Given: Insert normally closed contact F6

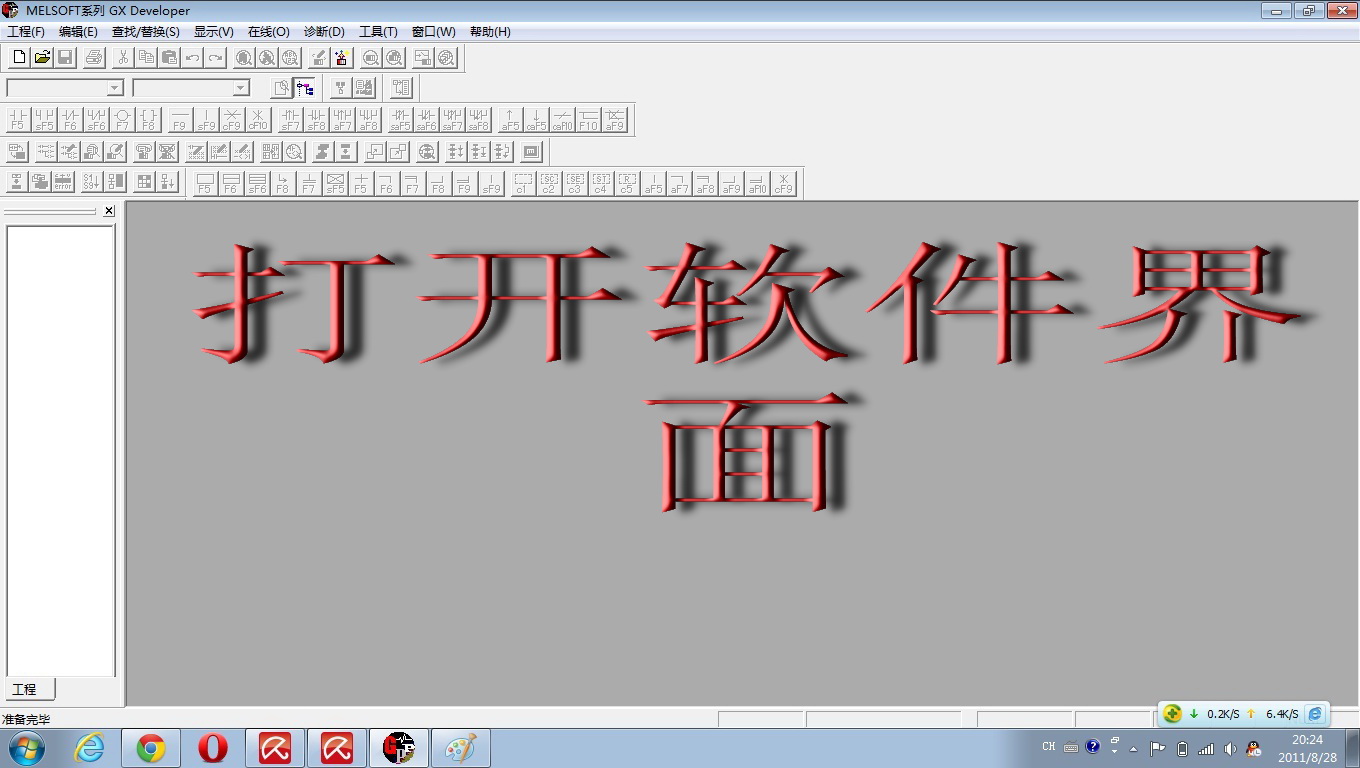Looking at the screenshot, I should click(x=70, y=120).
